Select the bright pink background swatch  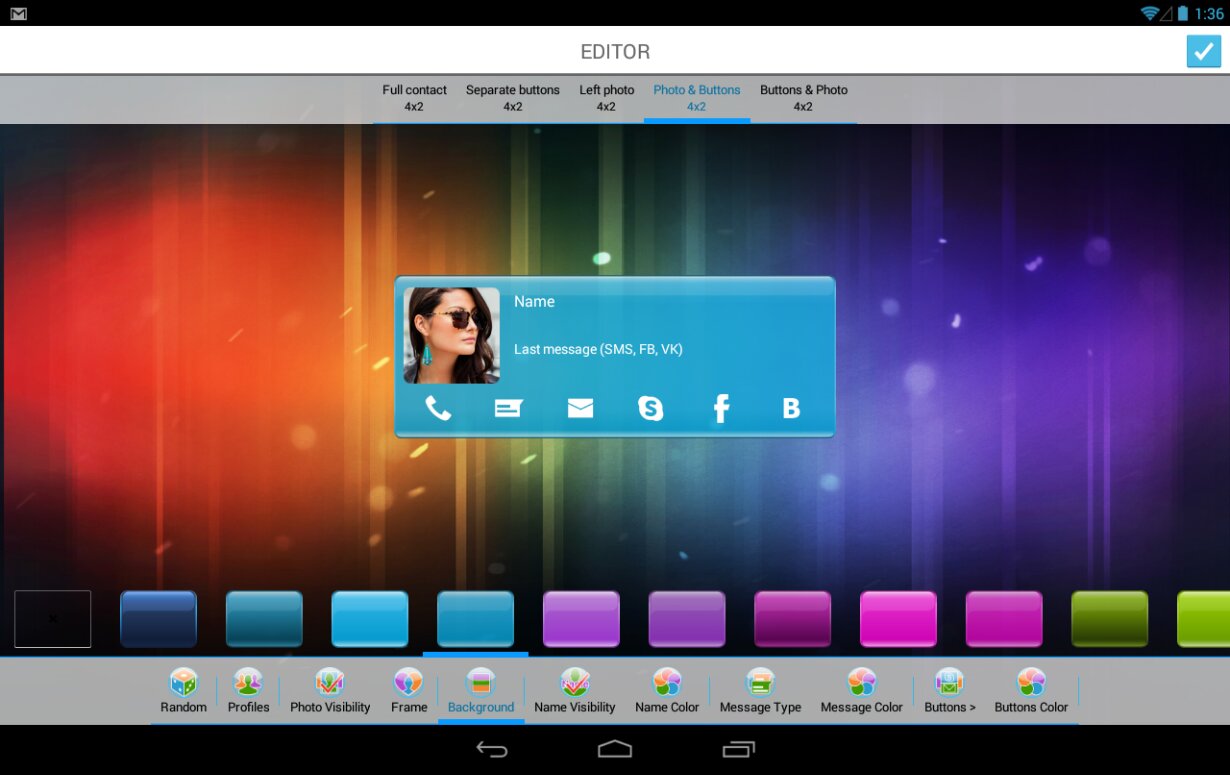click(898, 619)
